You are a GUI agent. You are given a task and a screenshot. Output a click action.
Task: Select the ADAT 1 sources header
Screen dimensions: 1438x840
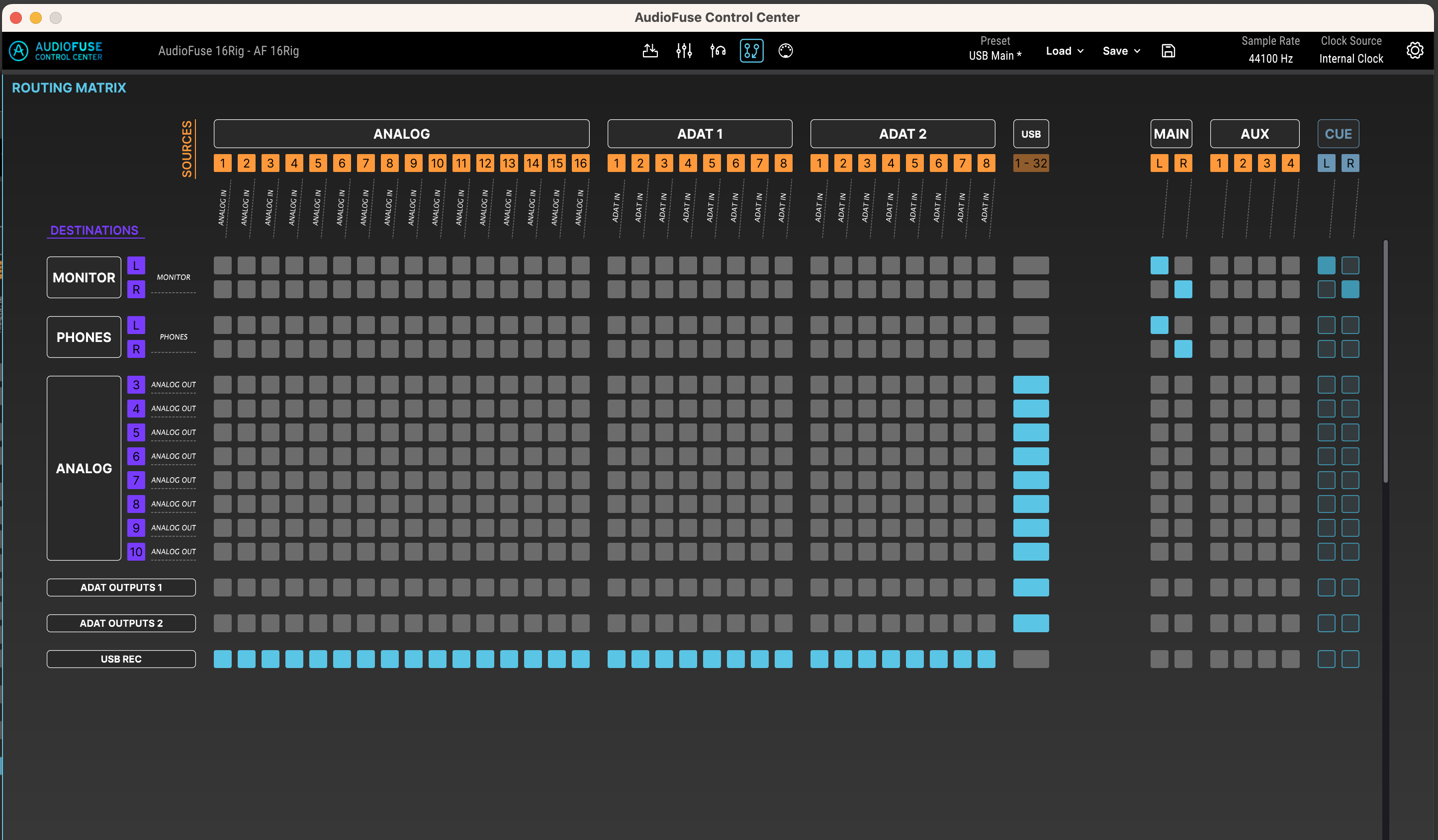point(700,133)
